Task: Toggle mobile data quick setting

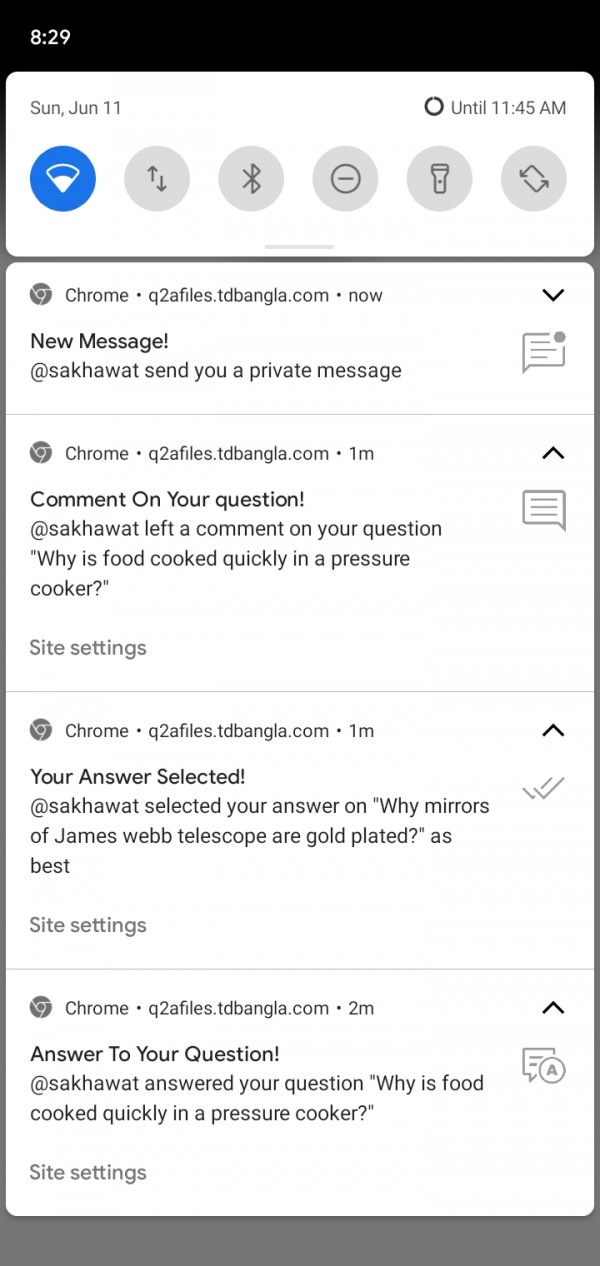Action: point(157,179)
